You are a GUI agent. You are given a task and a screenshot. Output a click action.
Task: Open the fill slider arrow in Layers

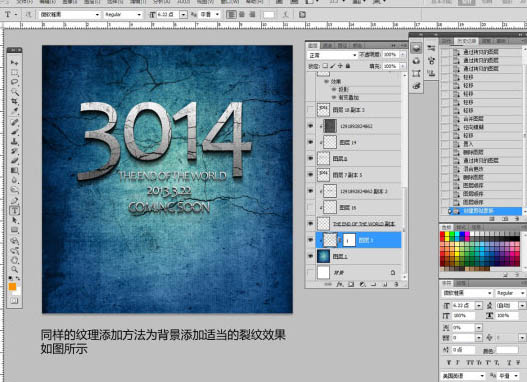point(403,66)
